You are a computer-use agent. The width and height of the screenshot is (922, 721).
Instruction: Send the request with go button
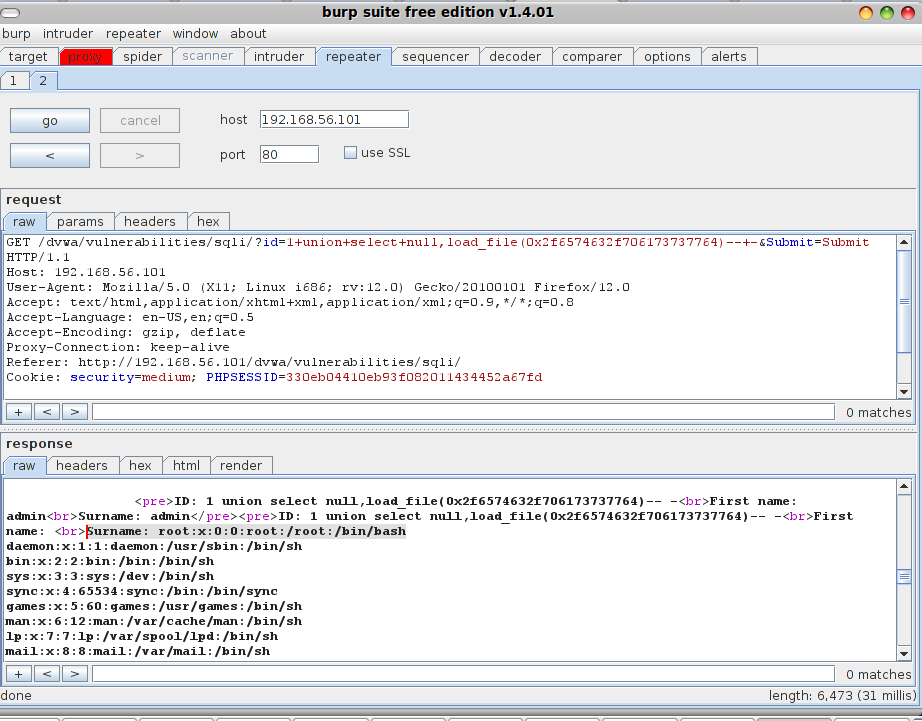(x=50, y=121)
